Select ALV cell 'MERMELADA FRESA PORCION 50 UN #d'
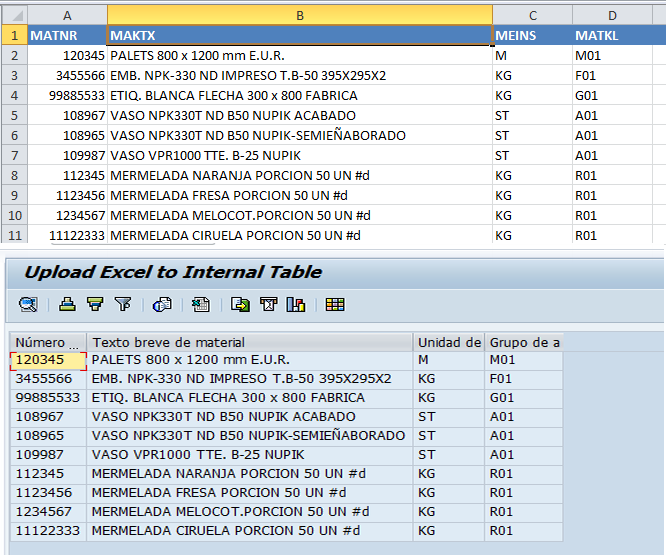 tap(250, 493)
